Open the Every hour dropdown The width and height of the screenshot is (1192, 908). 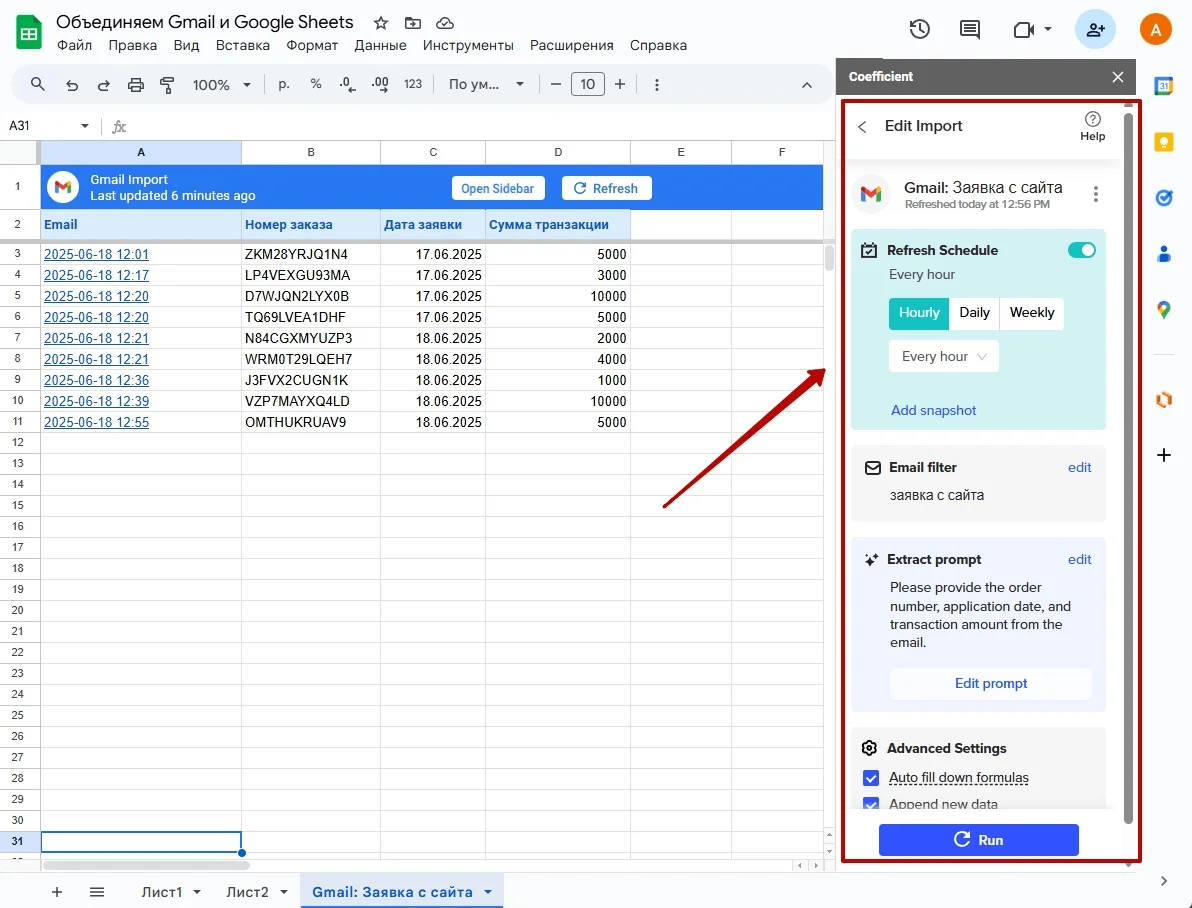943,357
